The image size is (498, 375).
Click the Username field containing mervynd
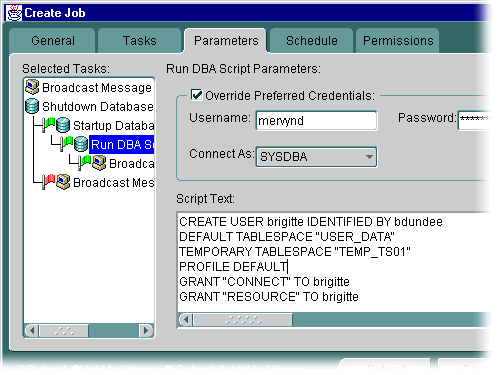point(316,120)
